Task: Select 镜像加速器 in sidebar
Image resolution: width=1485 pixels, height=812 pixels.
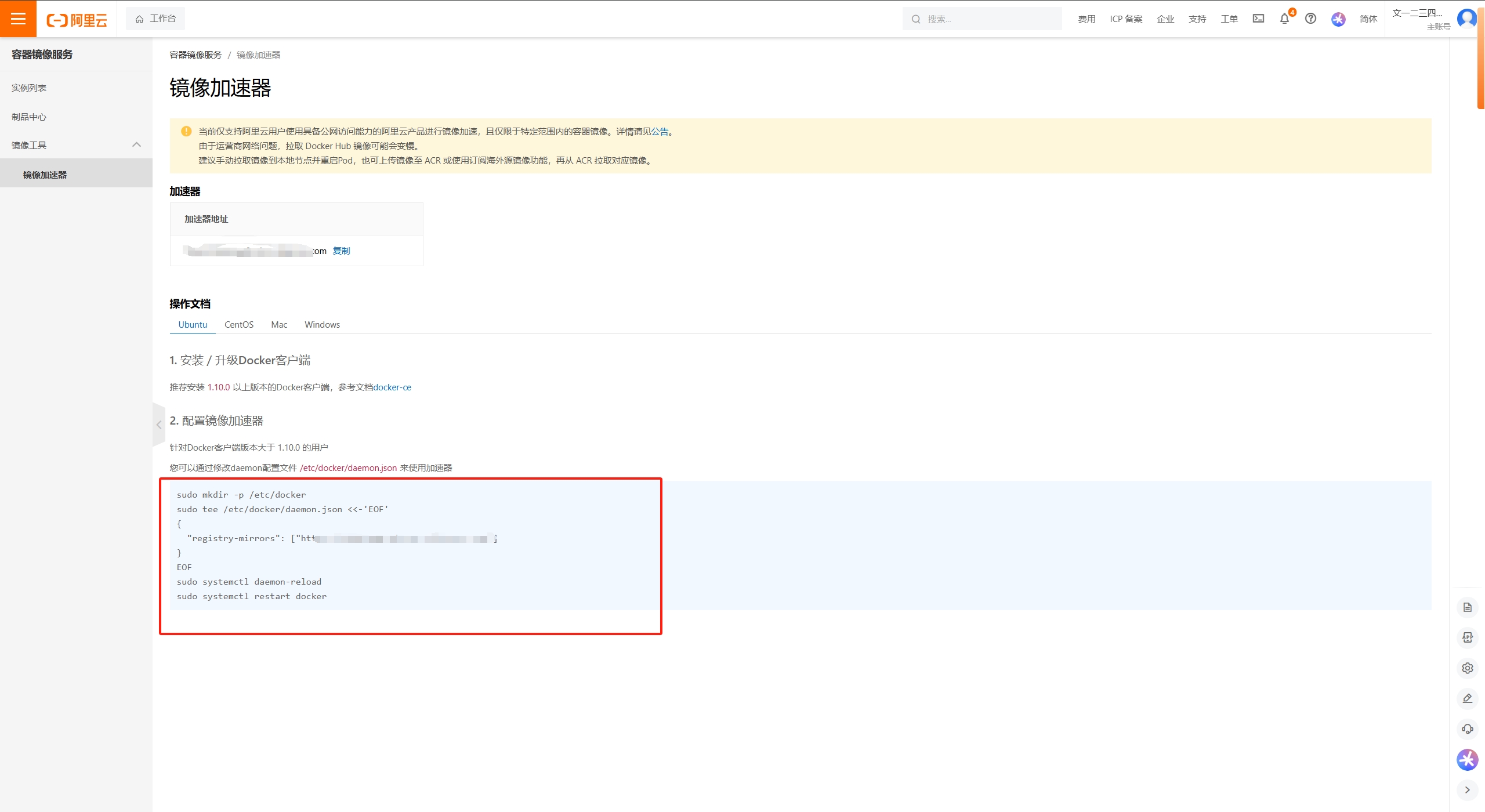Action: click(x=76, y=174)
